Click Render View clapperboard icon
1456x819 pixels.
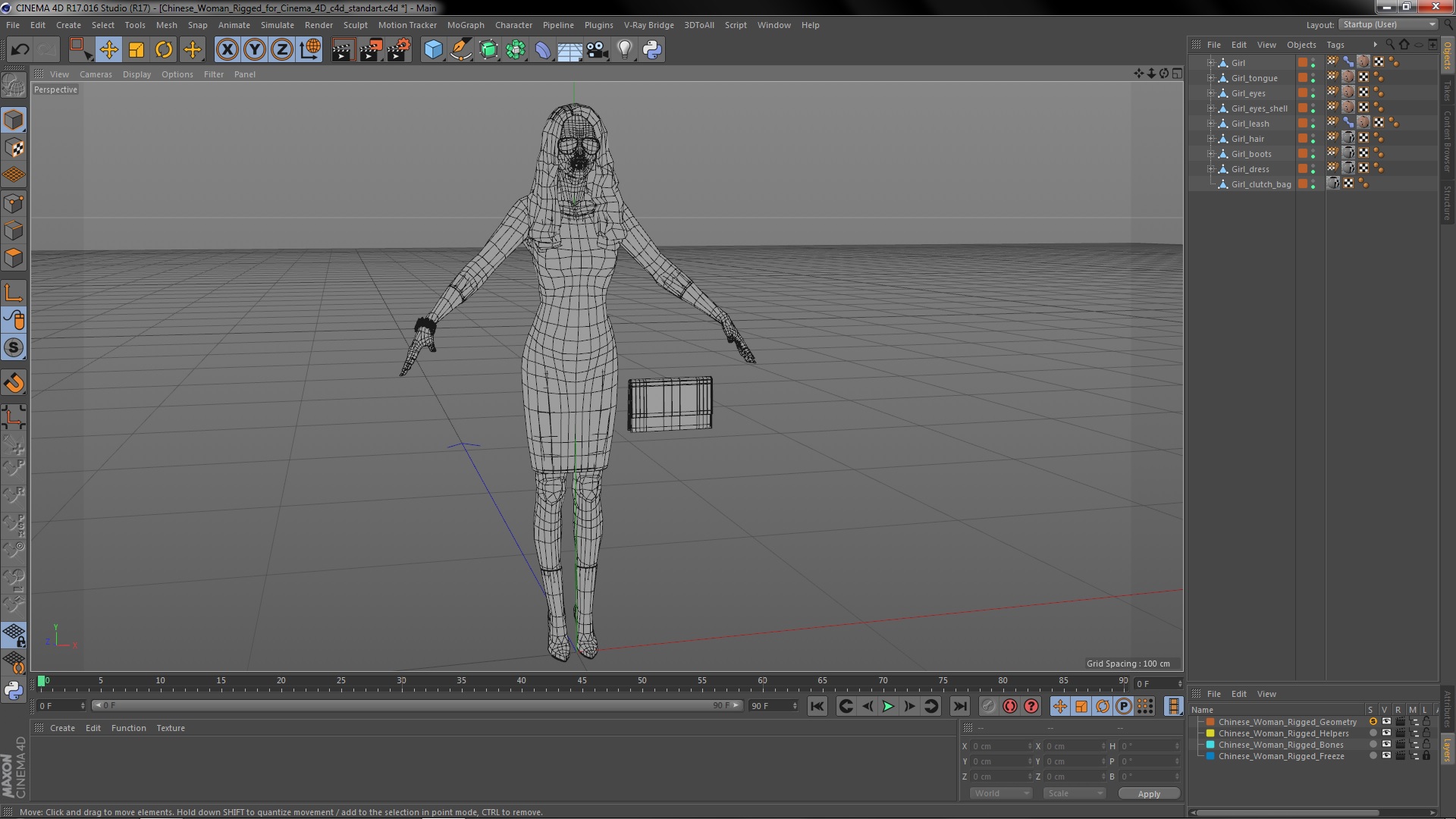343,50
